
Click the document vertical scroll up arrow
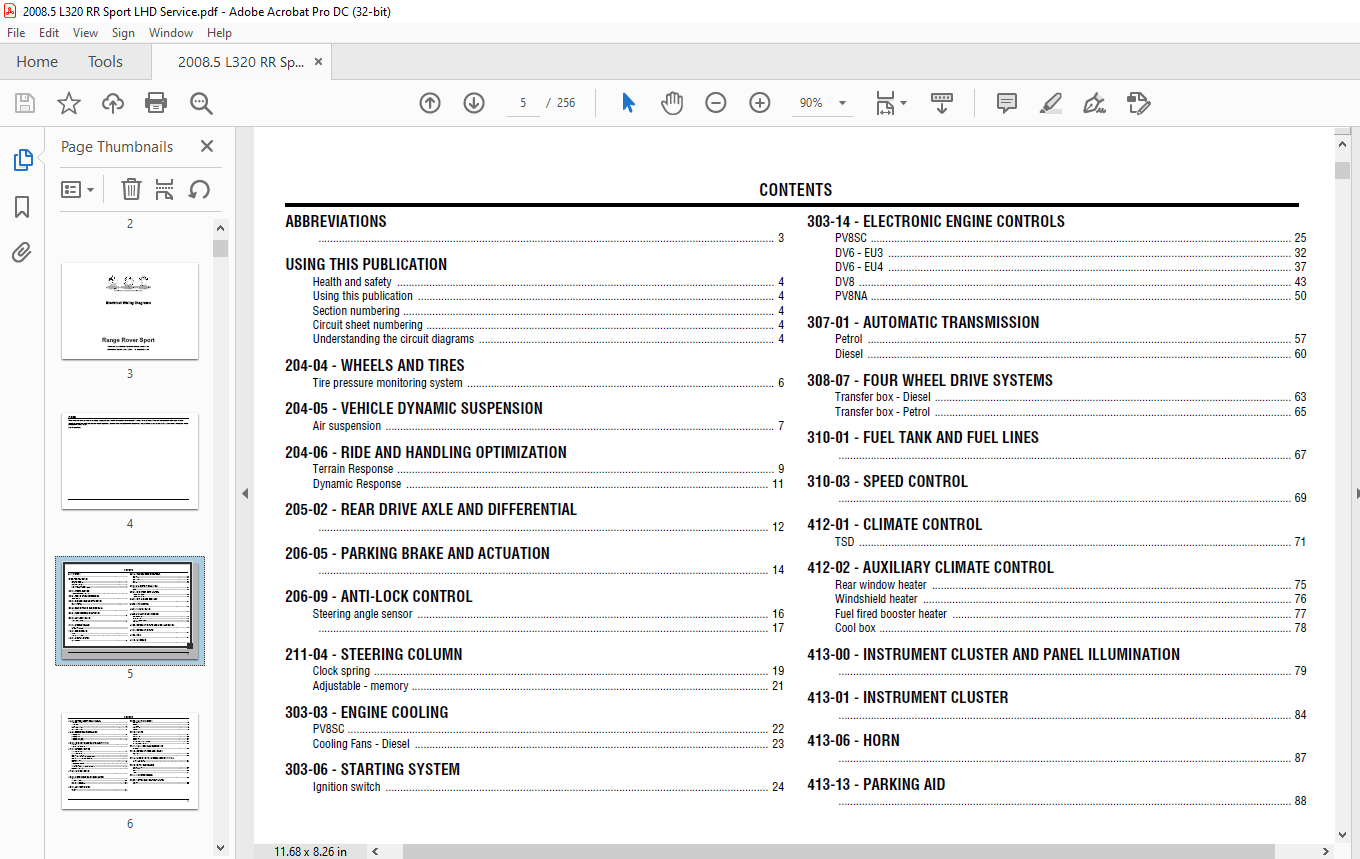[x=1343, y=144]
